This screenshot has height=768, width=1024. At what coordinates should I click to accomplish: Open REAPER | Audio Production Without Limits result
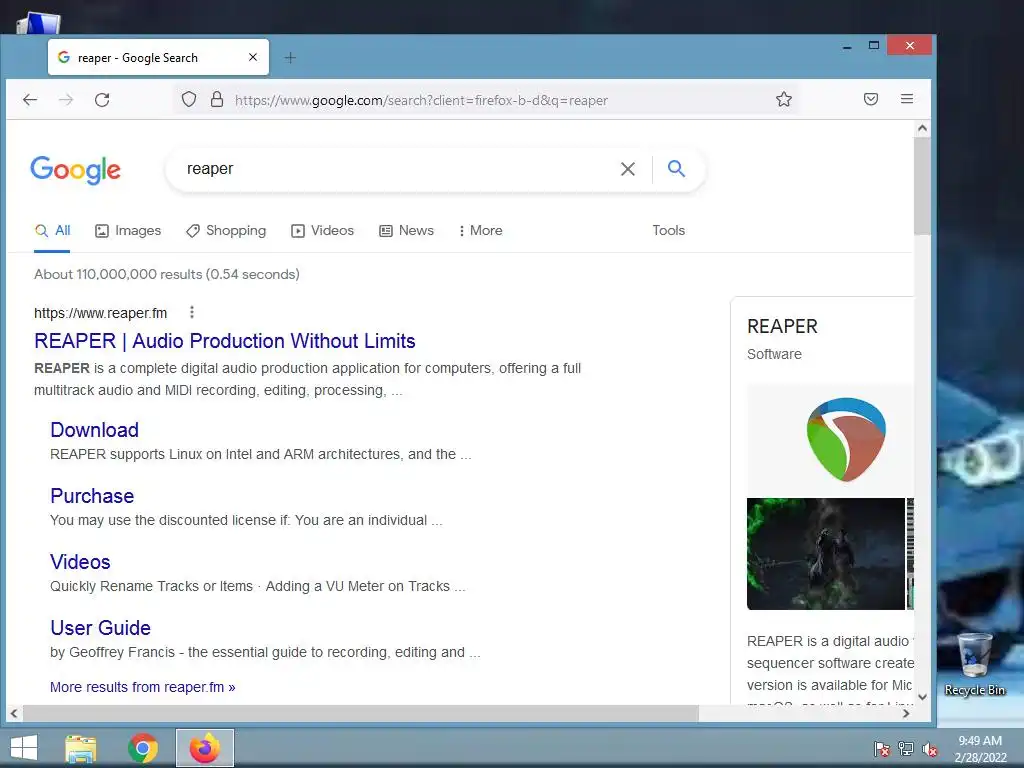225,341
